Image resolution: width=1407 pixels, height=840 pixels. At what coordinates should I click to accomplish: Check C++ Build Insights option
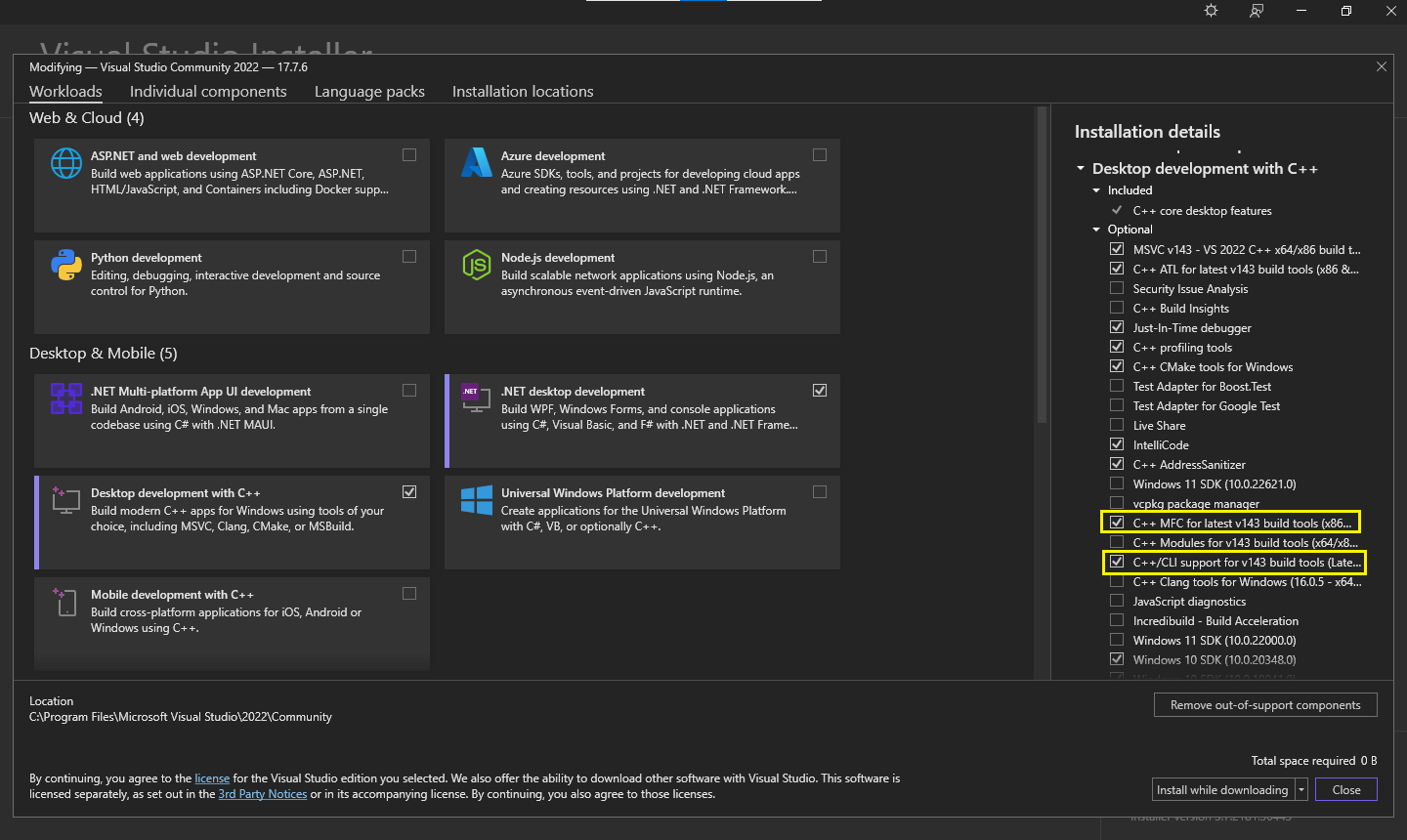[1117, 308]
